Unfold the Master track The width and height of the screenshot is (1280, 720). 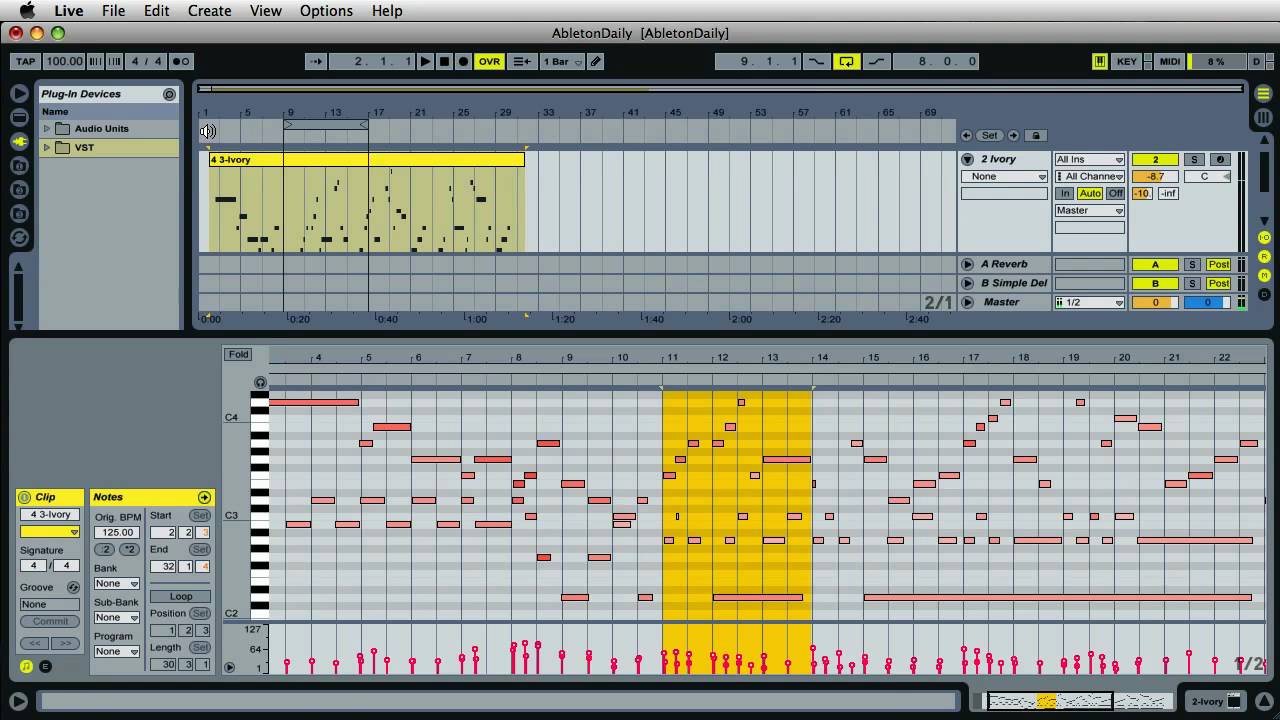(x=967, y=302)
